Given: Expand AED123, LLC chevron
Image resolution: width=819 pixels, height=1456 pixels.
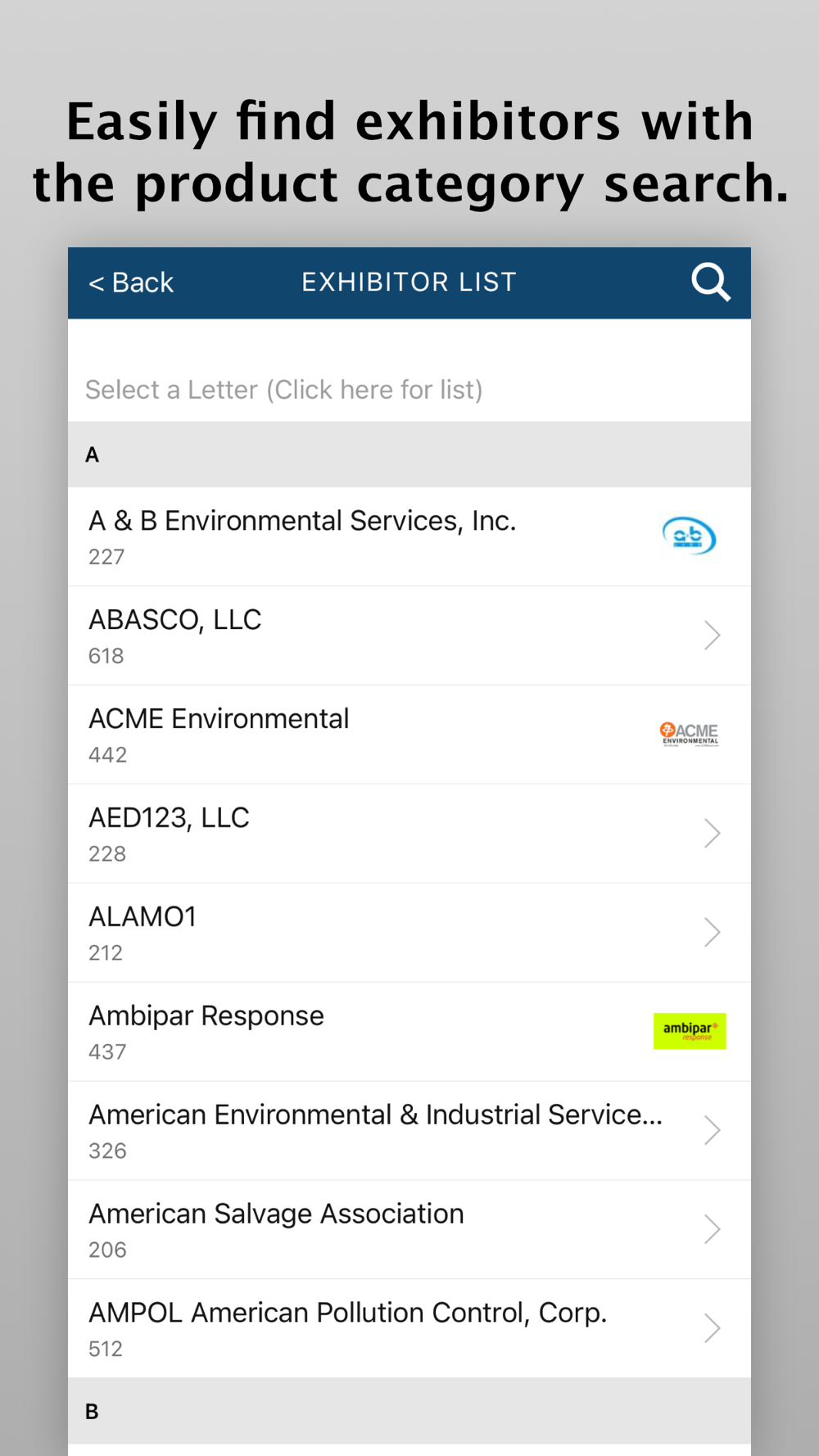Looking at the screenshot, I should (x=712, y=834).
